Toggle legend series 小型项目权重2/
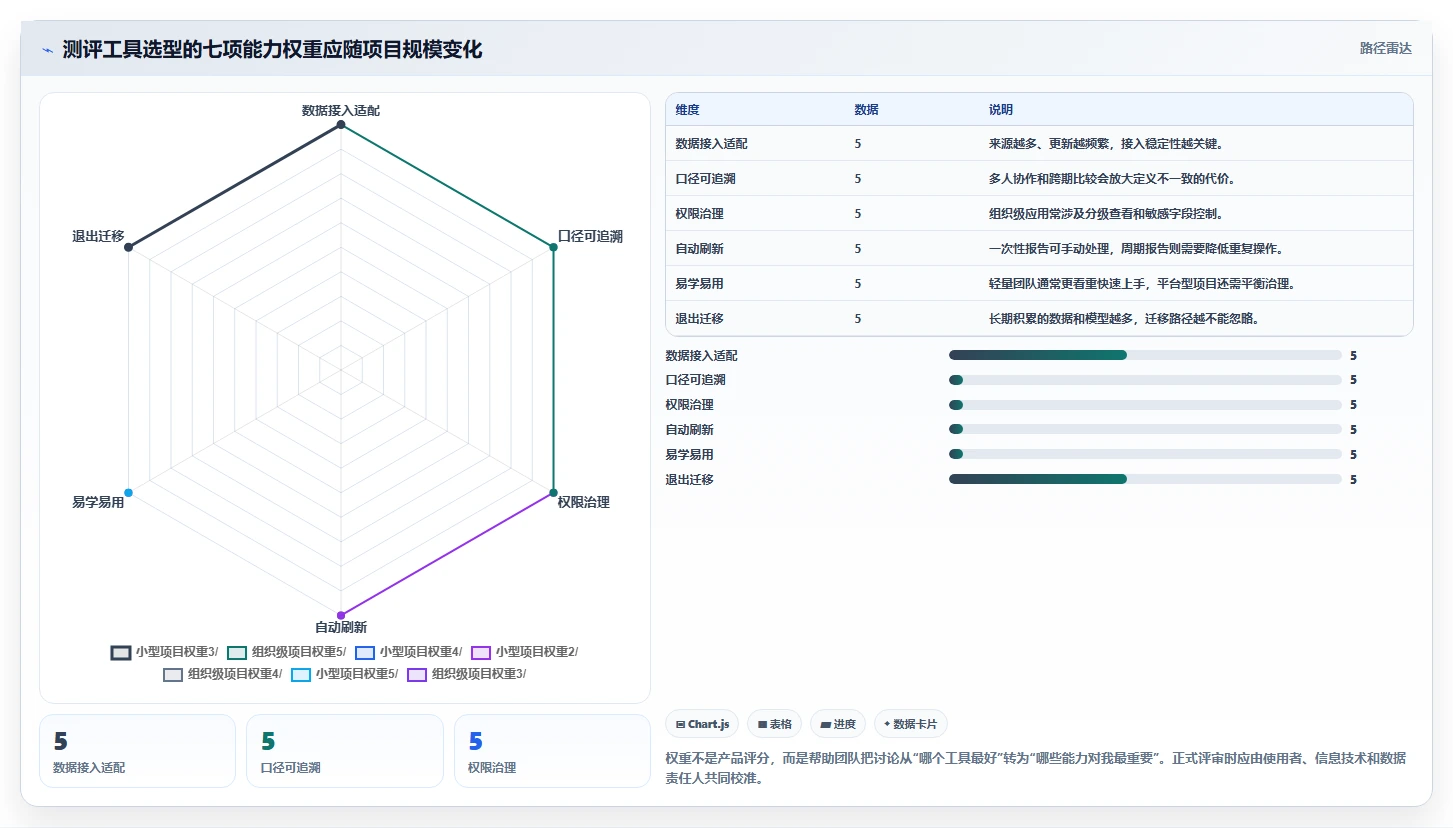 (x=524, y=652)
